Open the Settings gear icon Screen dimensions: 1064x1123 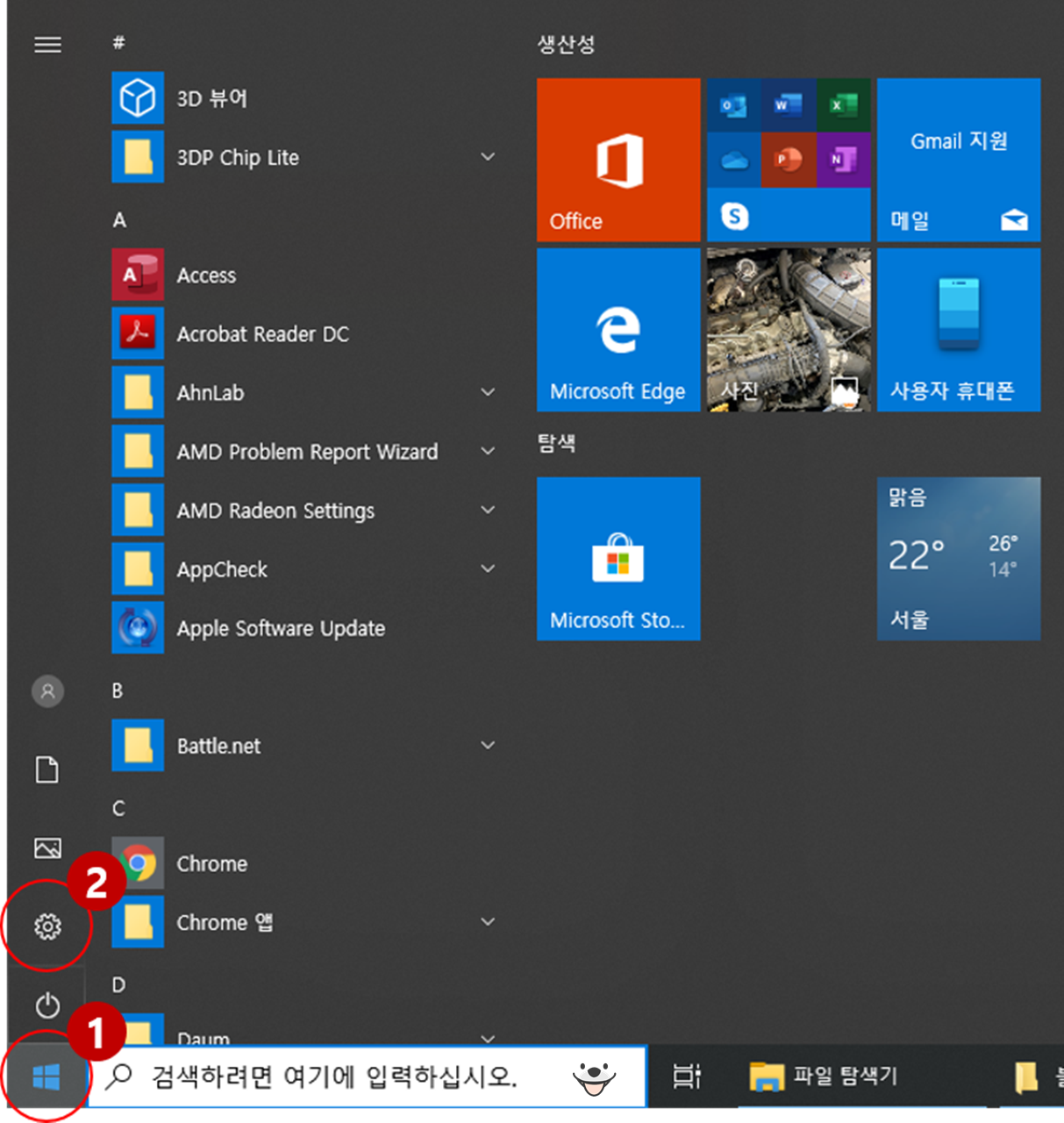(47, 926)
